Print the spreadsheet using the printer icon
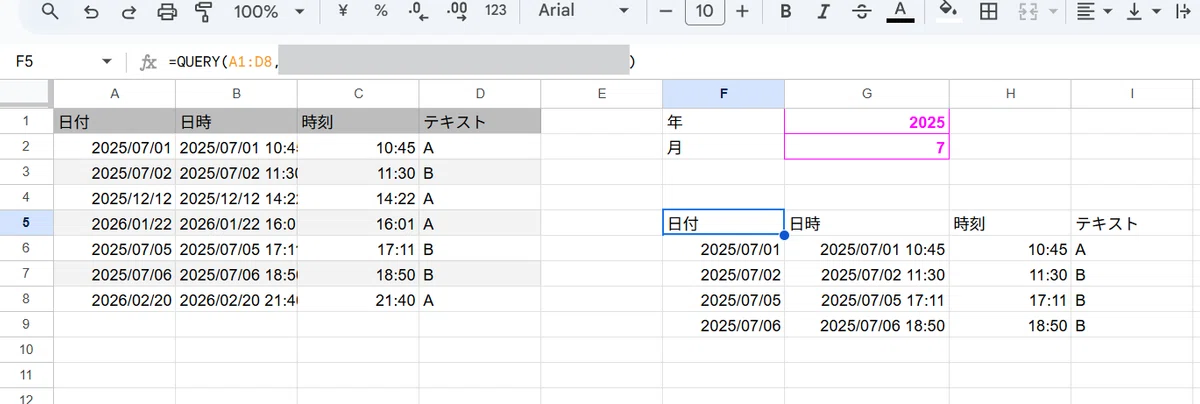This screenshot has height=404, width=1200. tap(167, 12)
